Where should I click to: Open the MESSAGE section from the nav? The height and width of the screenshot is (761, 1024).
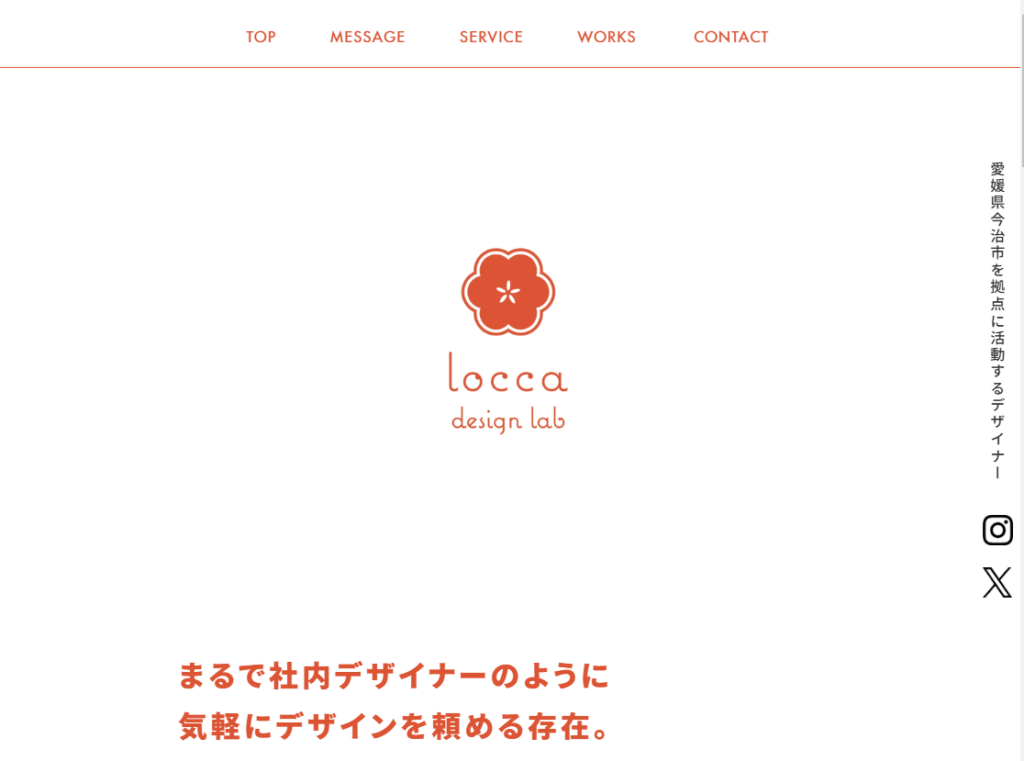coord(367,37)
